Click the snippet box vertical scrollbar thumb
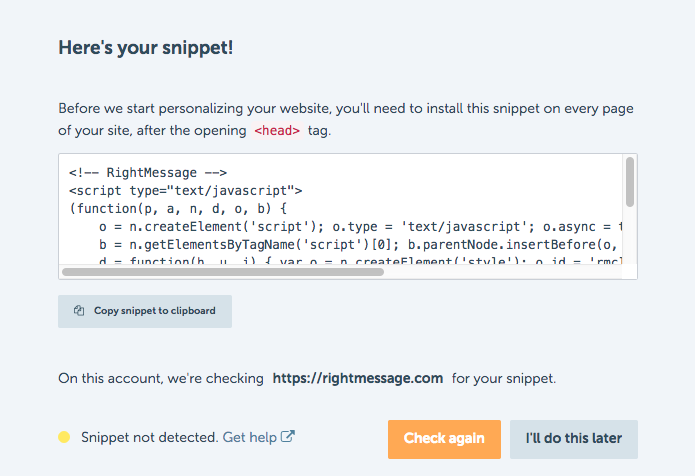The image size is (695, 476). tap(630, 182)
